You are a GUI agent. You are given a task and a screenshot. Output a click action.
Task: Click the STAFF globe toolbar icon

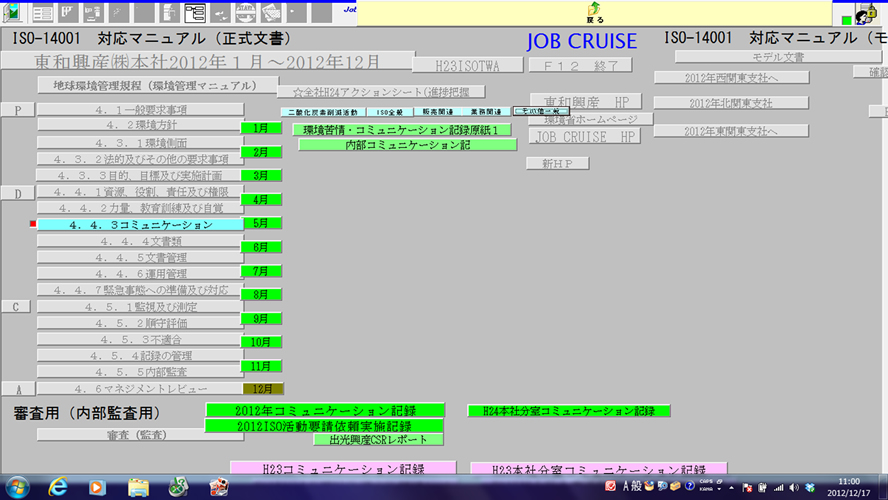tap(246, 13)
